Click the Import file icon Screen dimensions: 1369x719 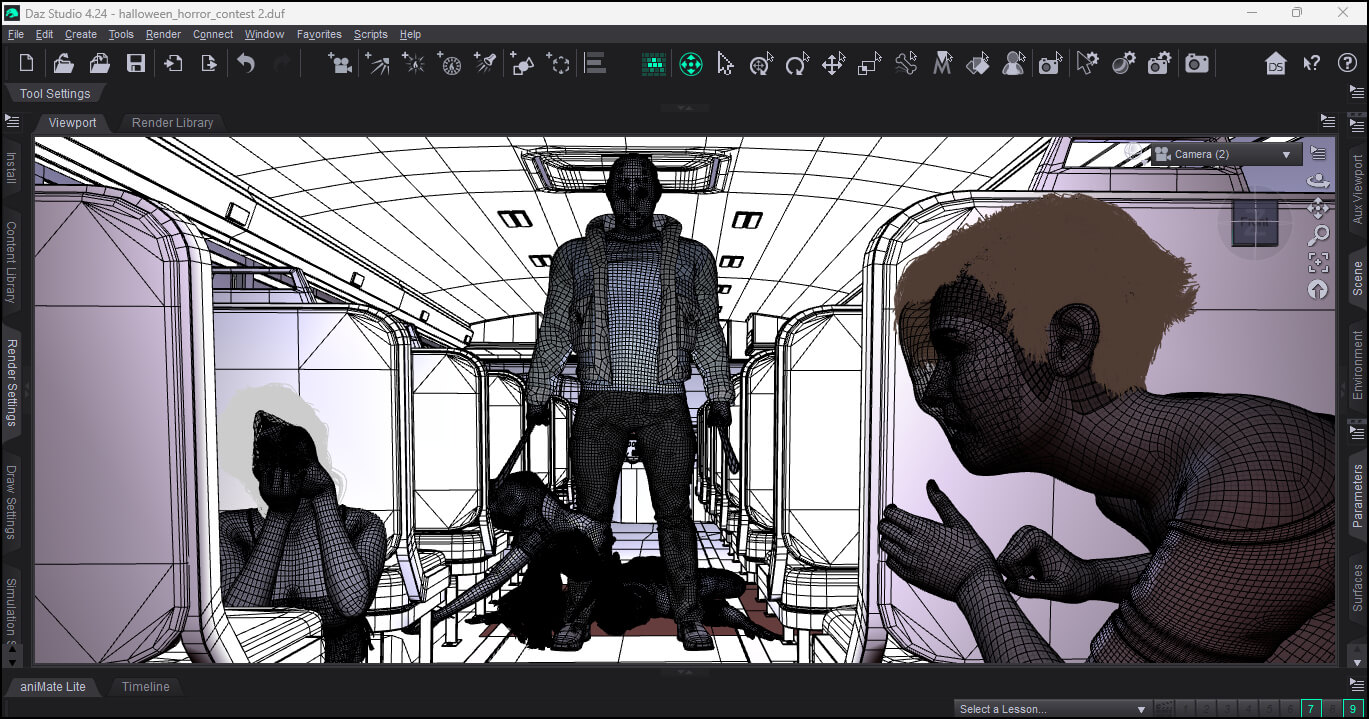coord(173,64)
